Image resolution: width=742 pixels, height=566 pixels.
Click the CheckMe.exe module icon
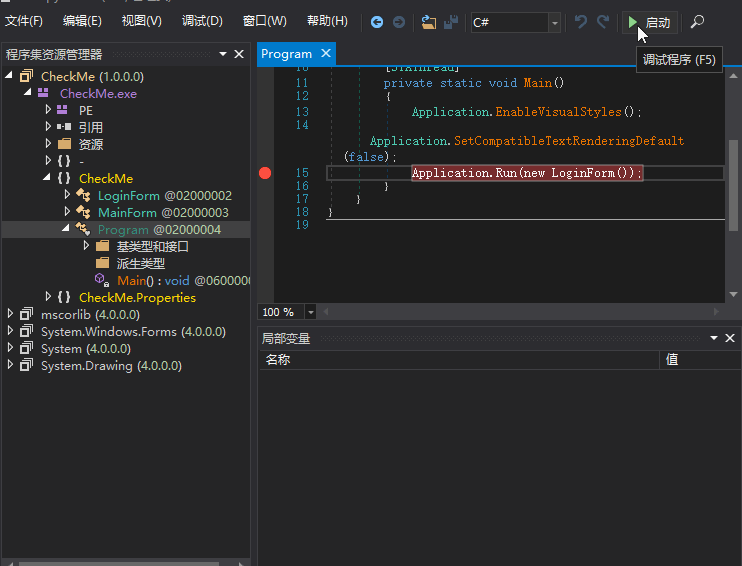43,93
